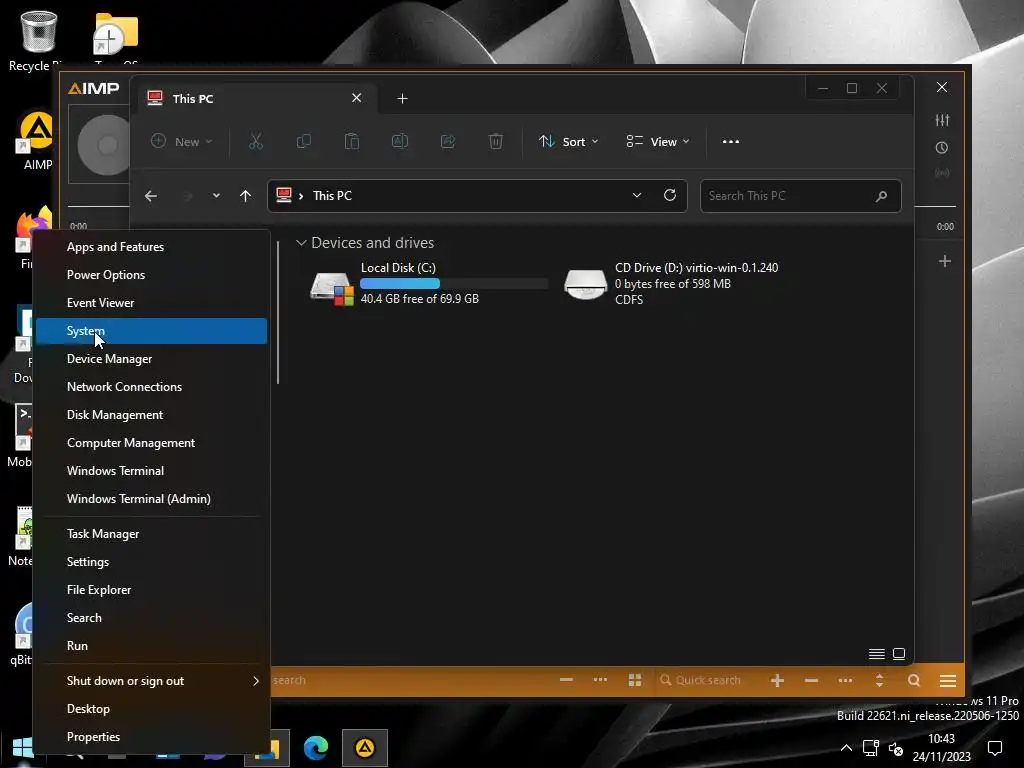Image resolution: width=1024 pixels, height=768 pixels.
Task: Refresh the This PC view
Action: tap(669, 195)
